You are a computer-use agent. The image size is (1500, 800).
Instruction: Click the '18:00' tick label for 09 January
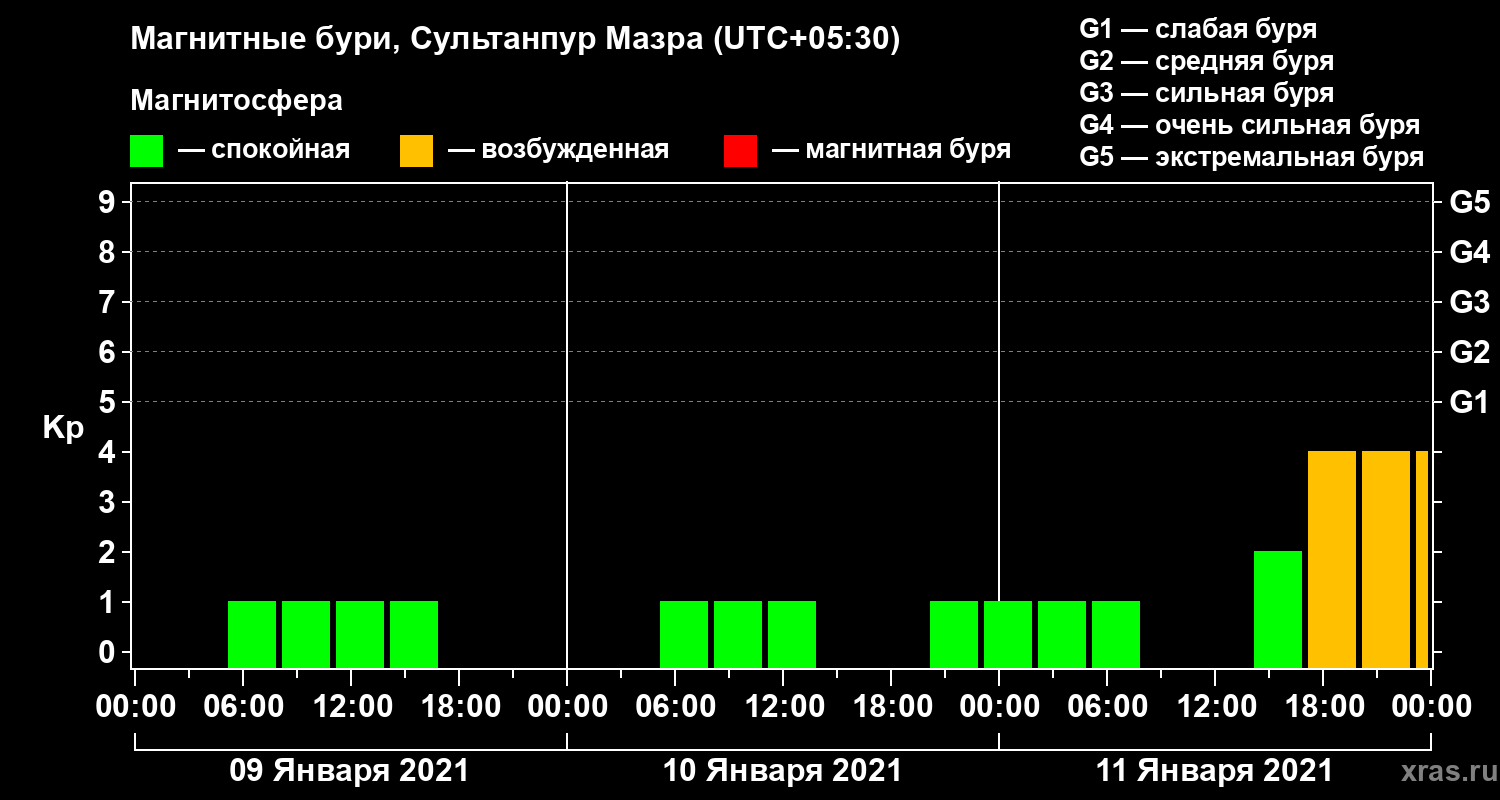tap(459, 706)
